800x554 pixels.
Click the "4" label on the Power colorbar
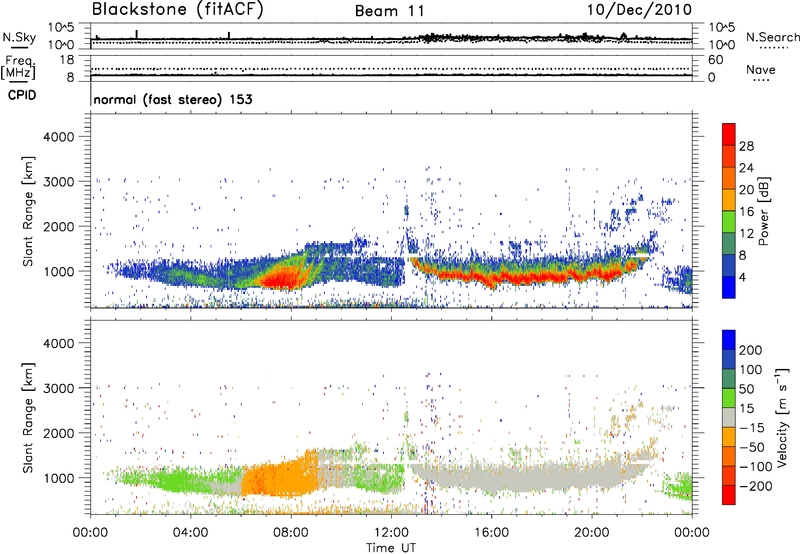click(742, 278)
